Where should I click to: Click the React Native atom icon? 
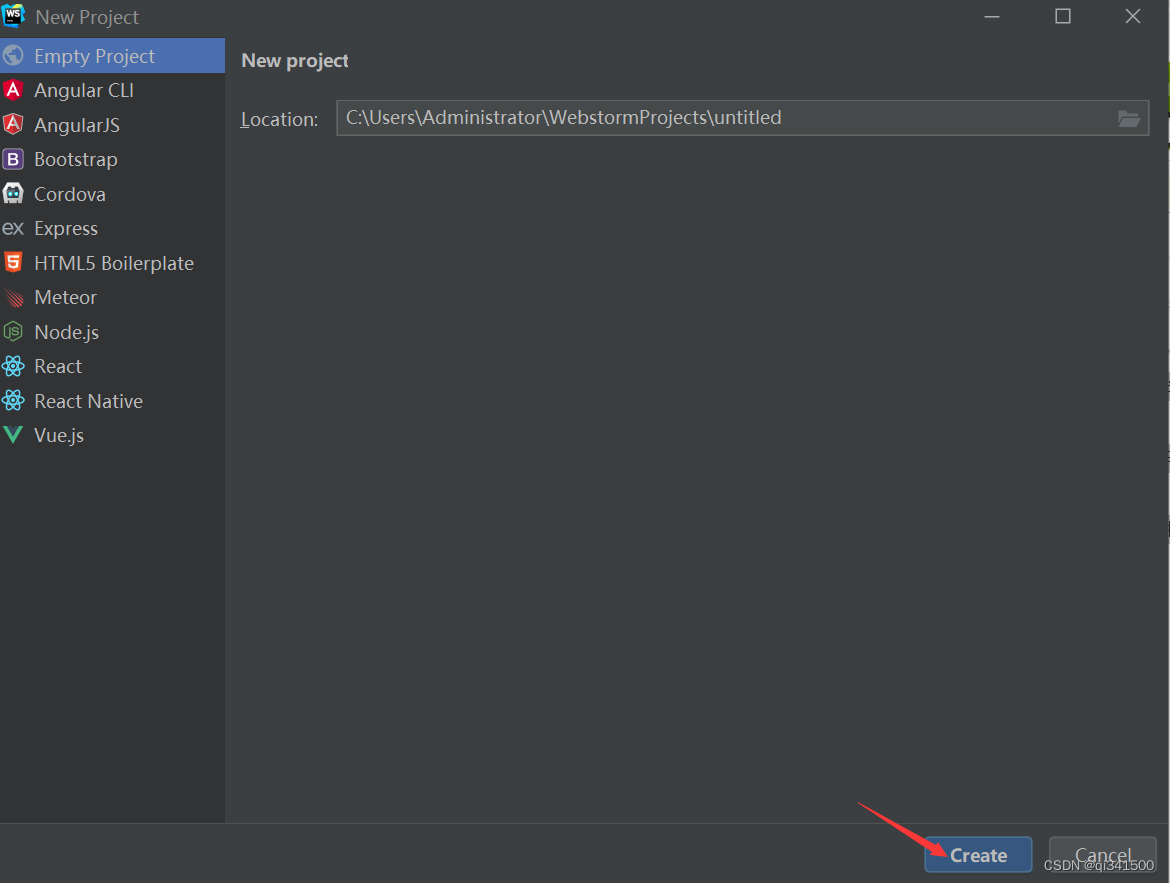(x=13, y=400)
